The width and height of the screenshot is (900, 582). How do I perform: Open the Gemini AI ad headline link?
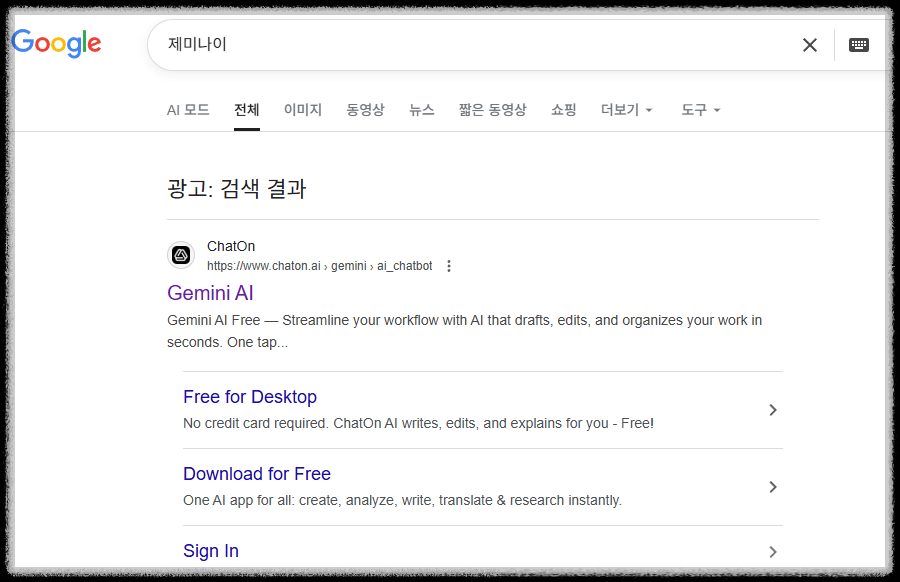(210, 293)
